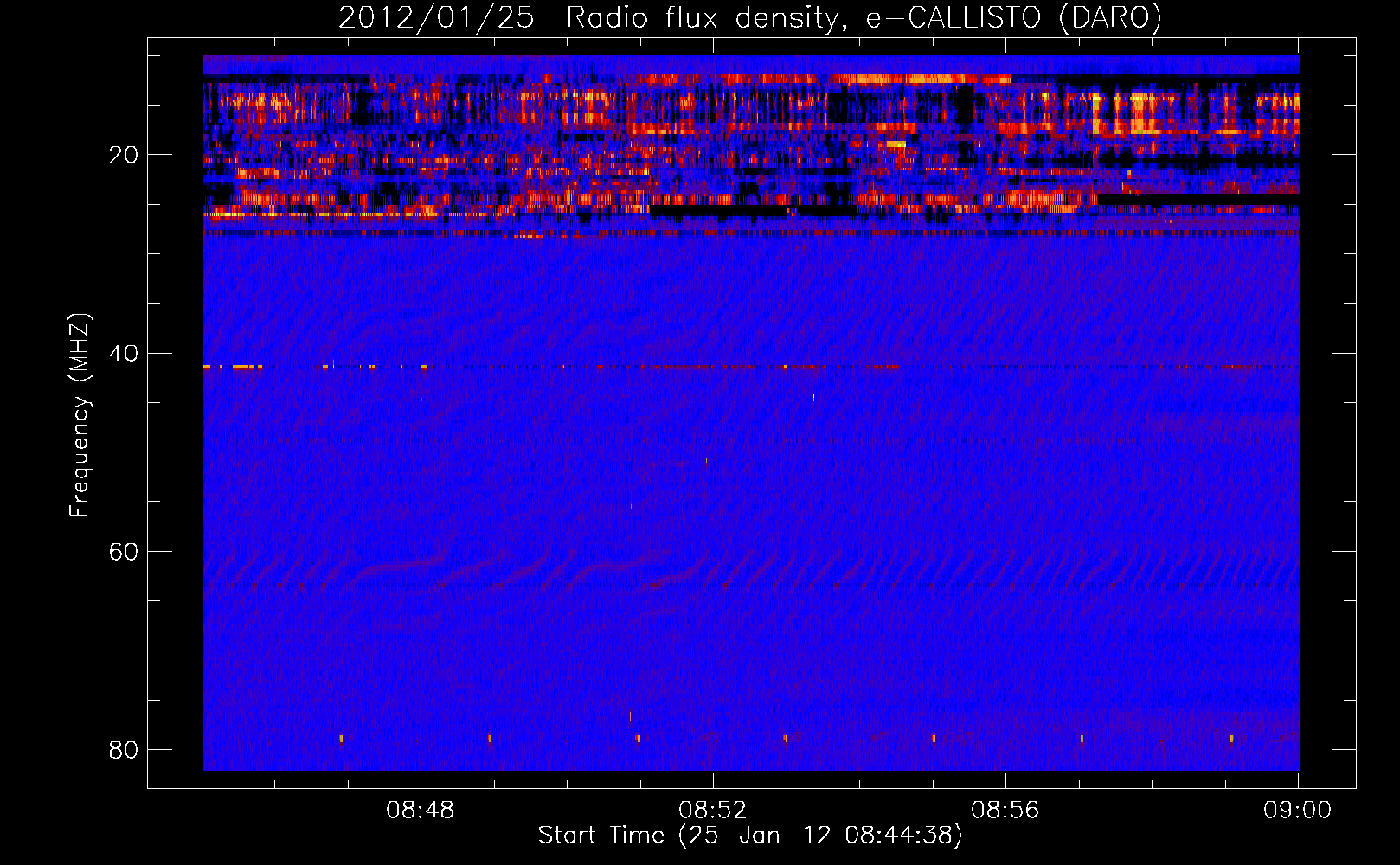Click the '08:56' time tick label
Viewport: 1400px width, 865px height.
(x=1005, y=811)
